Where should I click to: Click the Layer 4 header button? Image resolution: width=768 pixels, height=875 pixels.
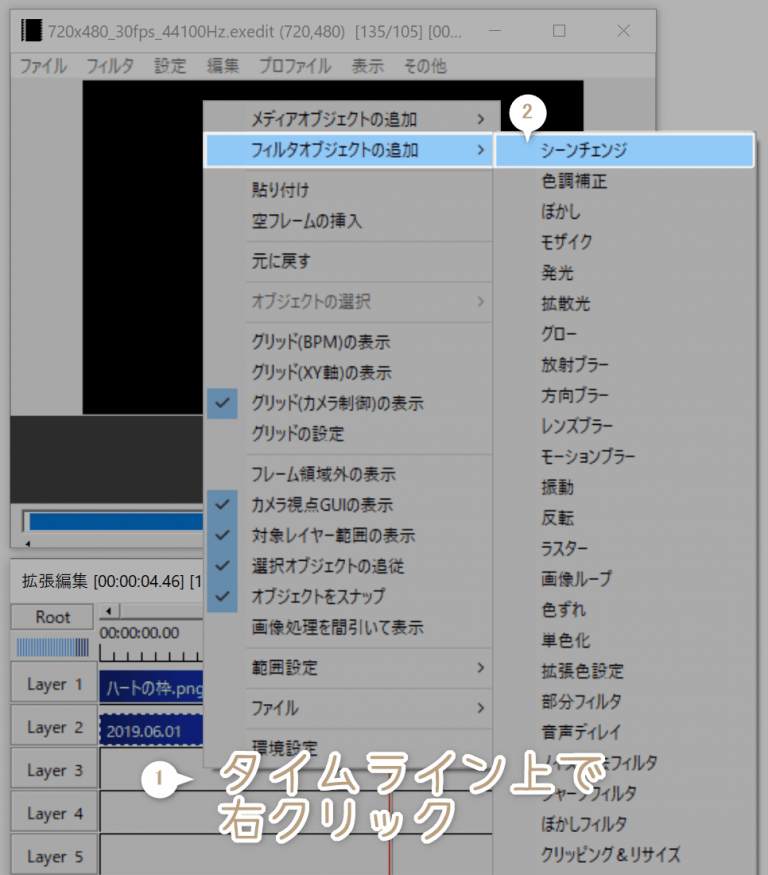[x=54, y=813]
